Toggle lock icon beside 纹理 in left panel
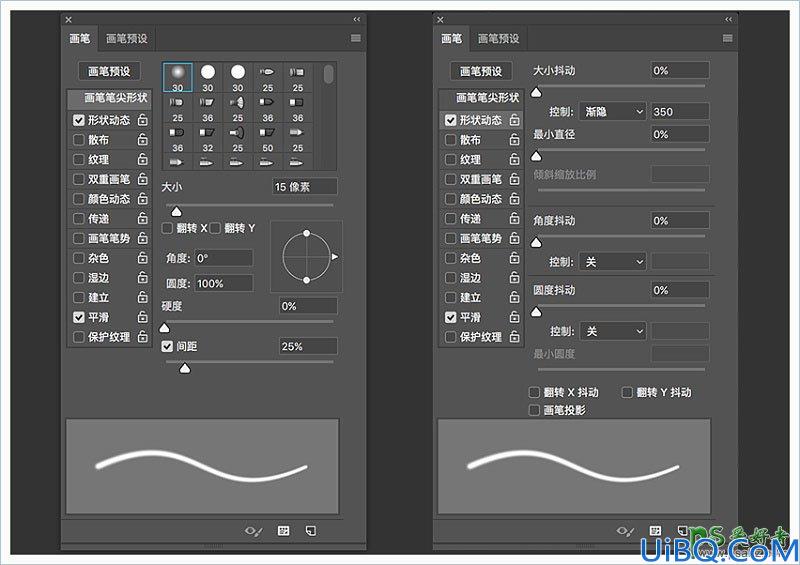 (x=142, y=159)
